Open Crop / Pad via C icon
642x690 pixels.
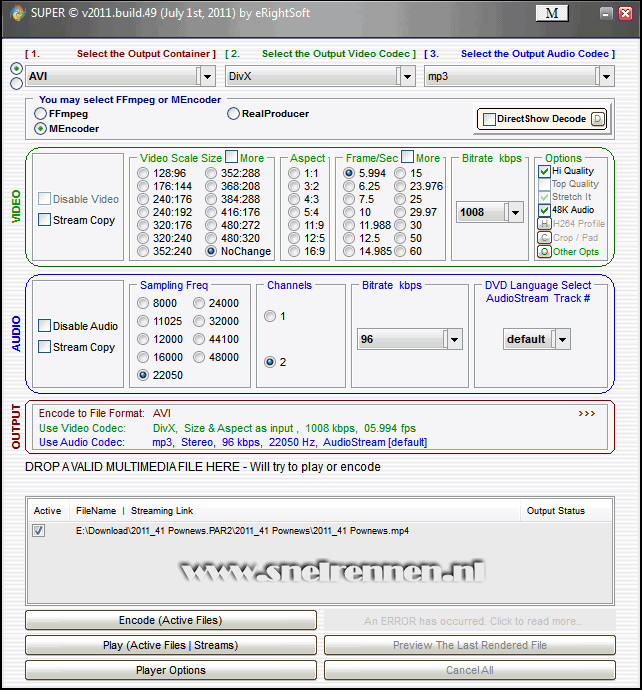544,238
